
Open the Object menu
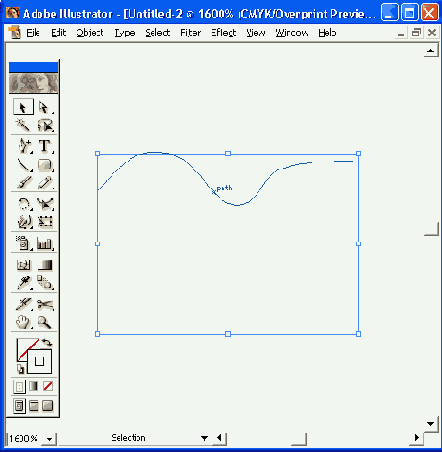point(90,33)
